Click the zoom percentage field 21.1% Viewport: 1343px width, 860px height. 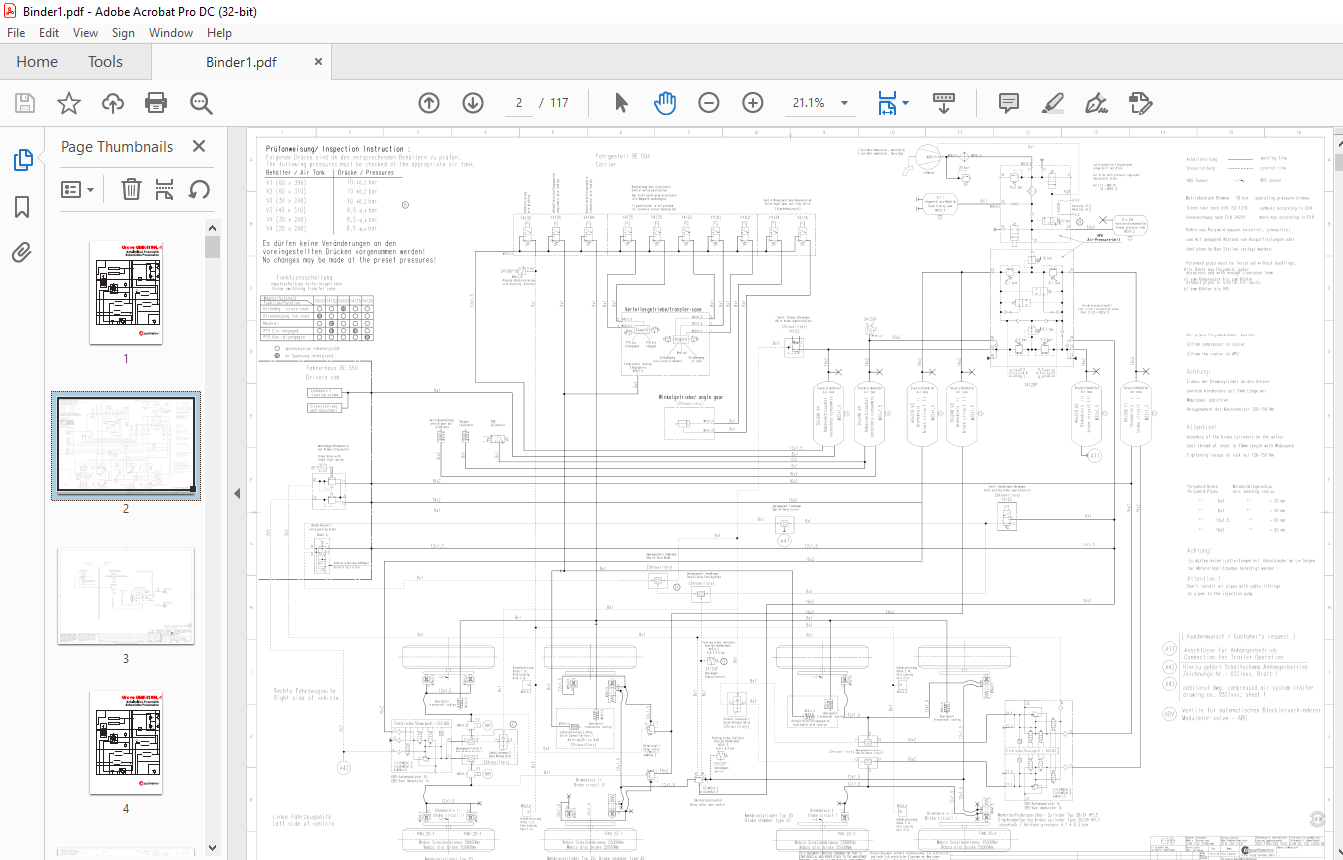(809, 103)
